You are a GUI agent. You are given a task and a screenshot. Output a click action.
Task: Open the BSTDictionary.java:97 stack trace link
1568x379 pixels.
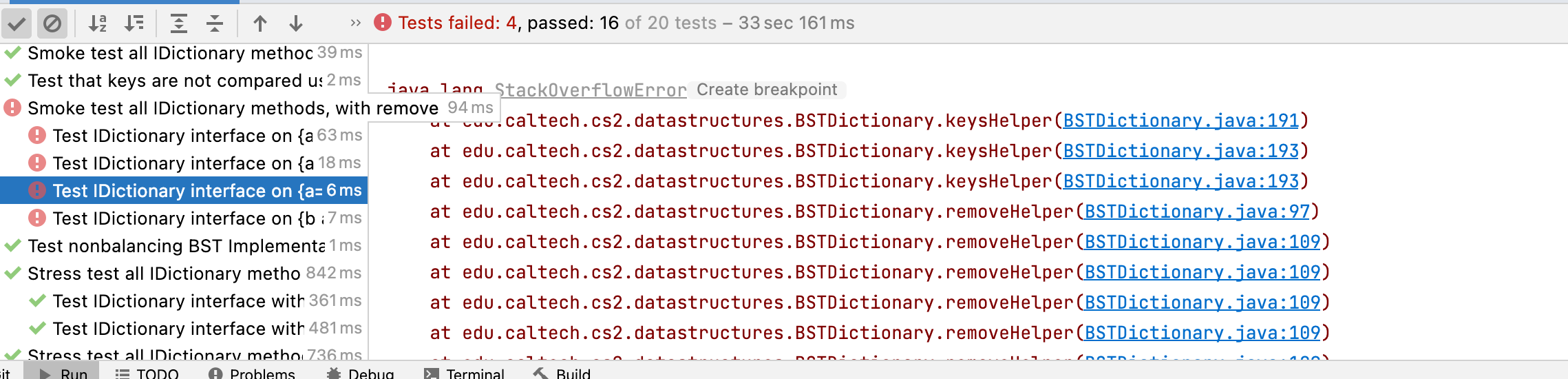(x=1197, y=212)
